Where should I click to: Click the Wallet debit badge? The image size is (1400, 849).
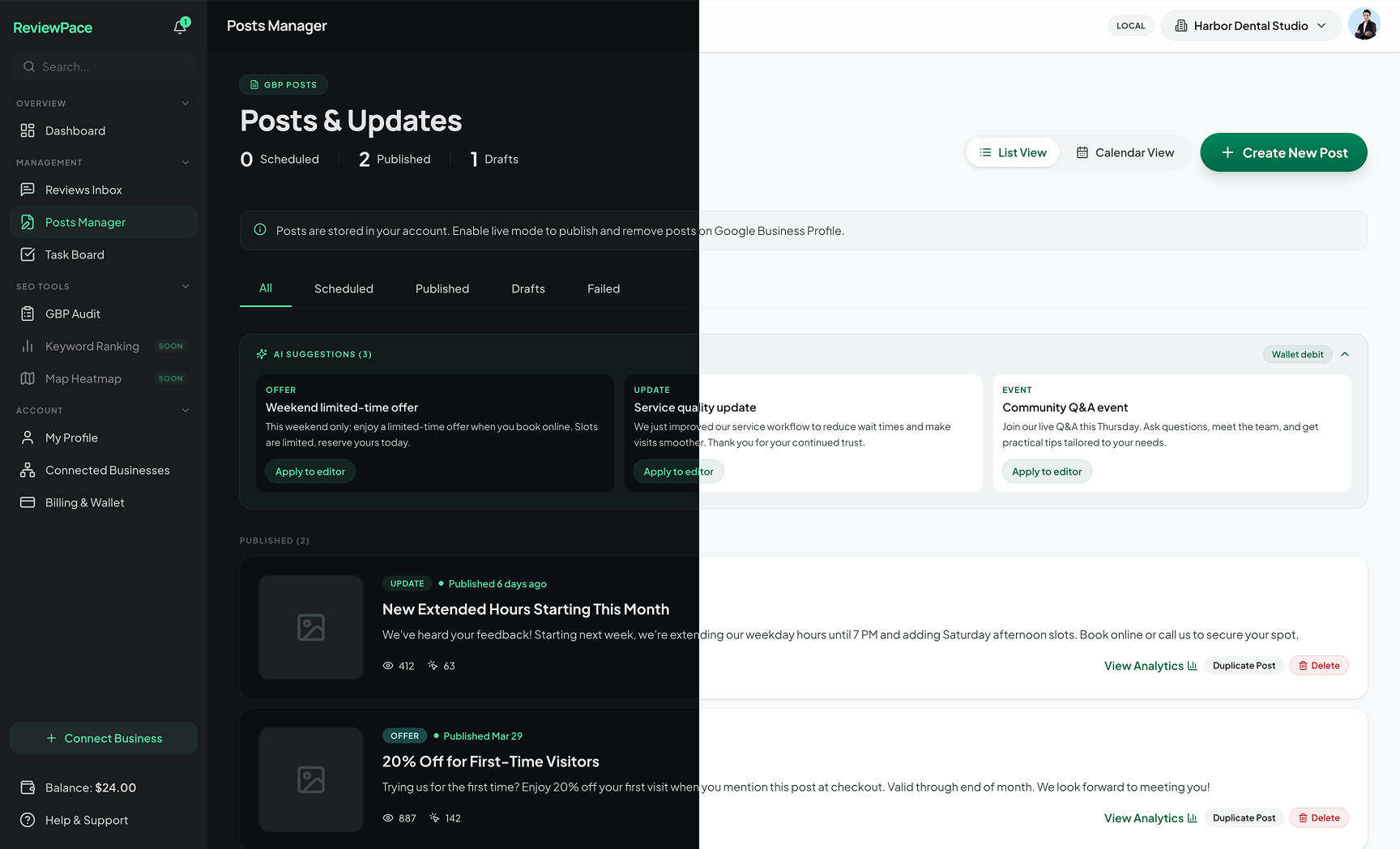[1297, 355]
